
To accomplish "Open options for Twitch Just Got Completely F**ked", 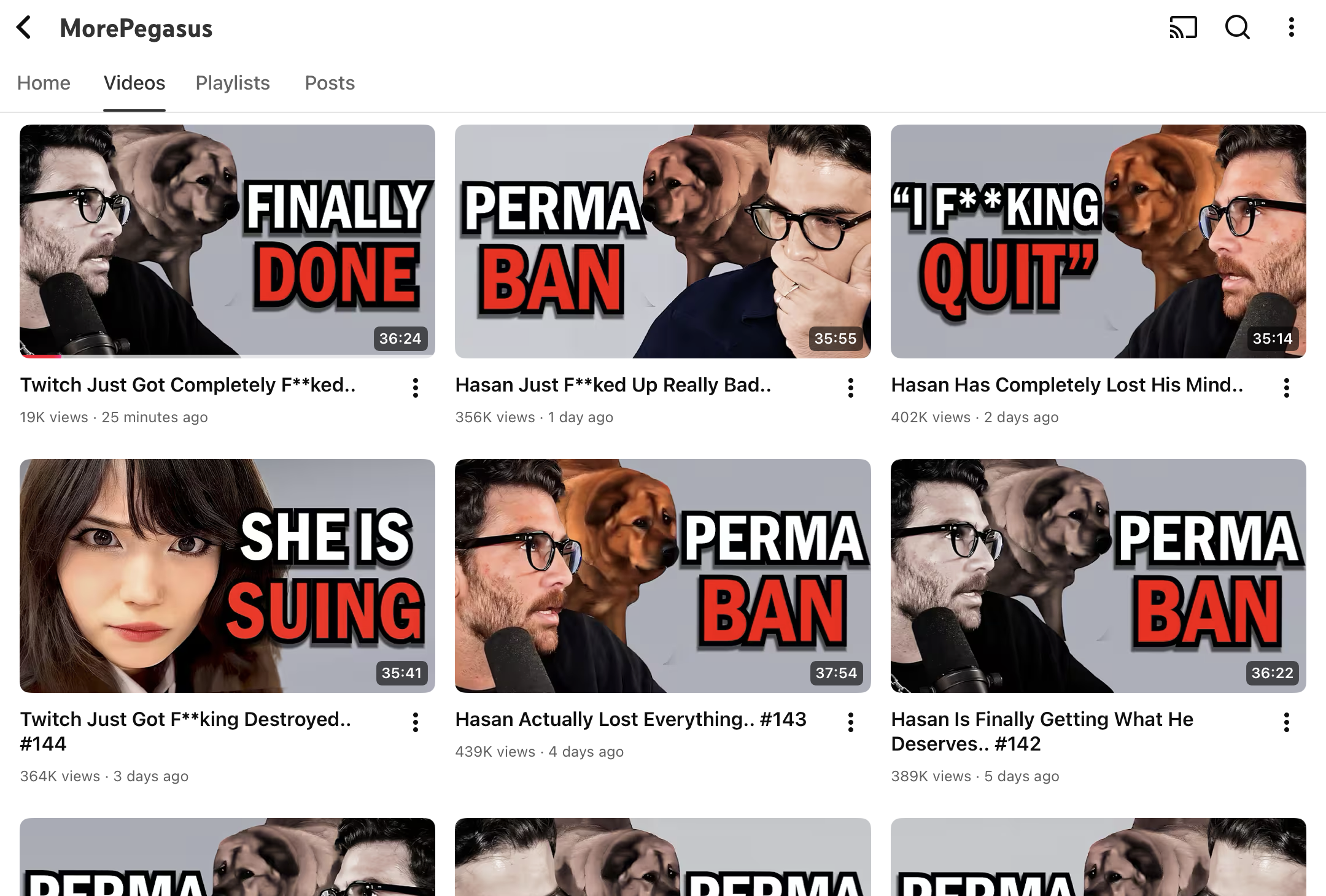I will (416, 388).
